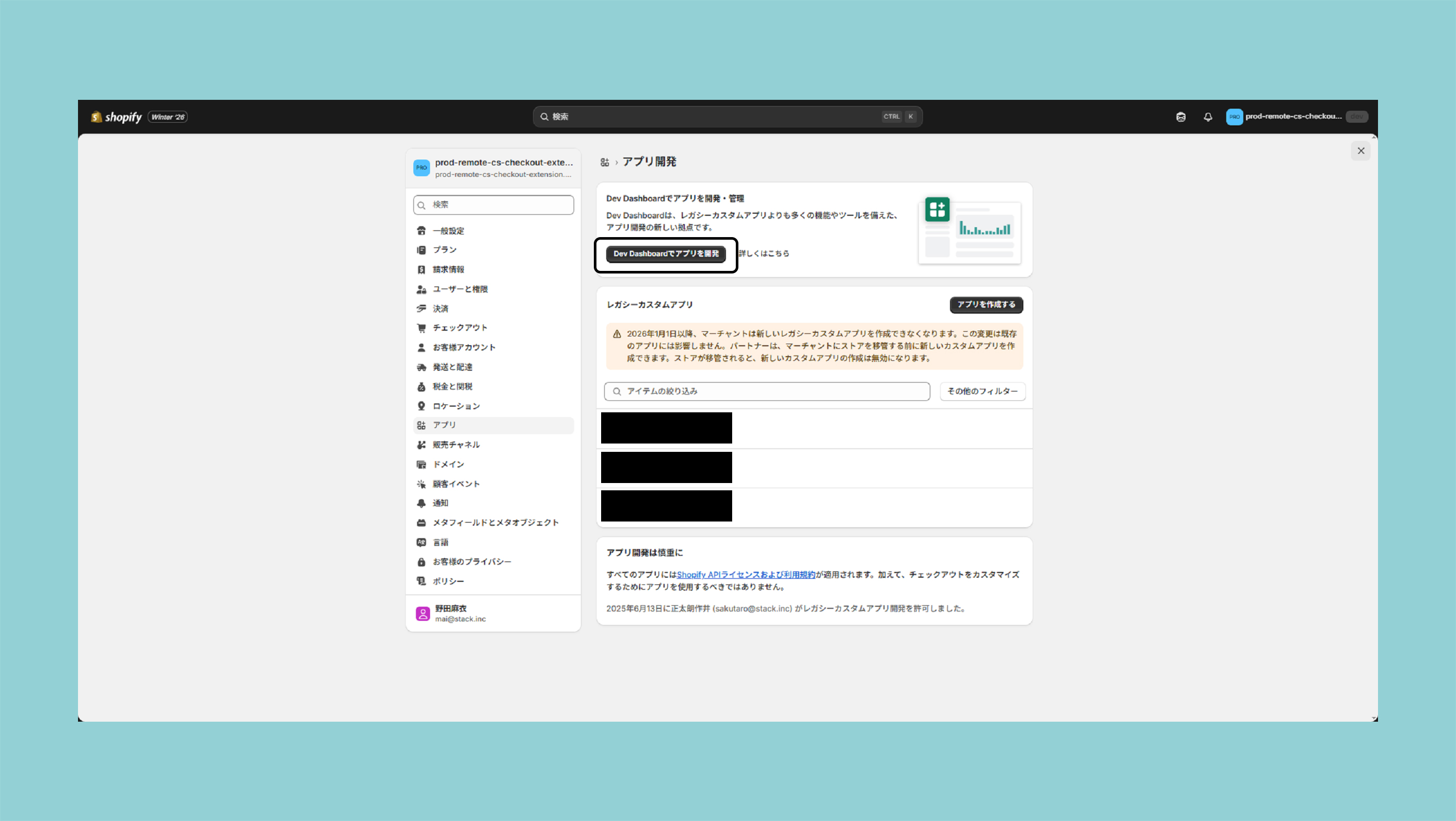This screenshot has width=1456, height=821.
Task: Select ユーザーと権限 in settings menu
Action: coord(460,289)
